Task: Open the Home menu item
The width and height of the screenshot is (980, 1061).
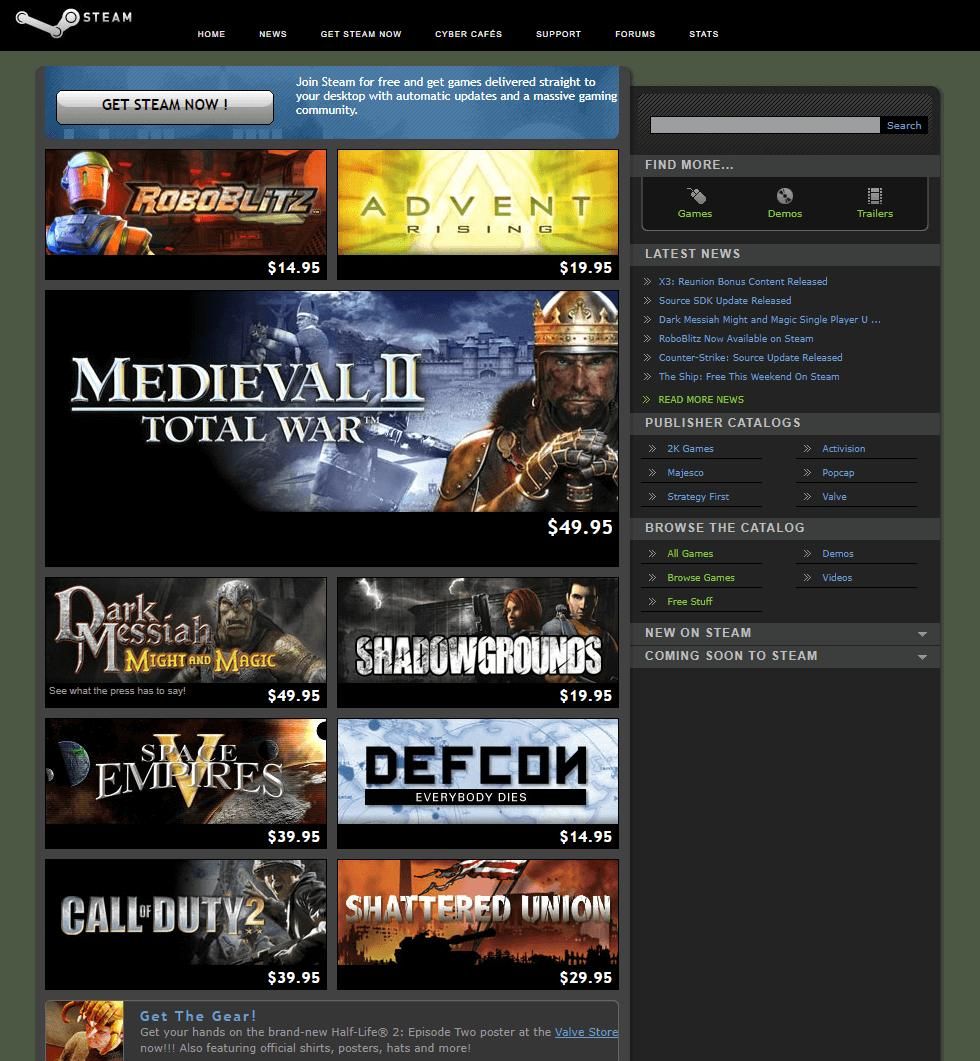Action: pos(211,34)
